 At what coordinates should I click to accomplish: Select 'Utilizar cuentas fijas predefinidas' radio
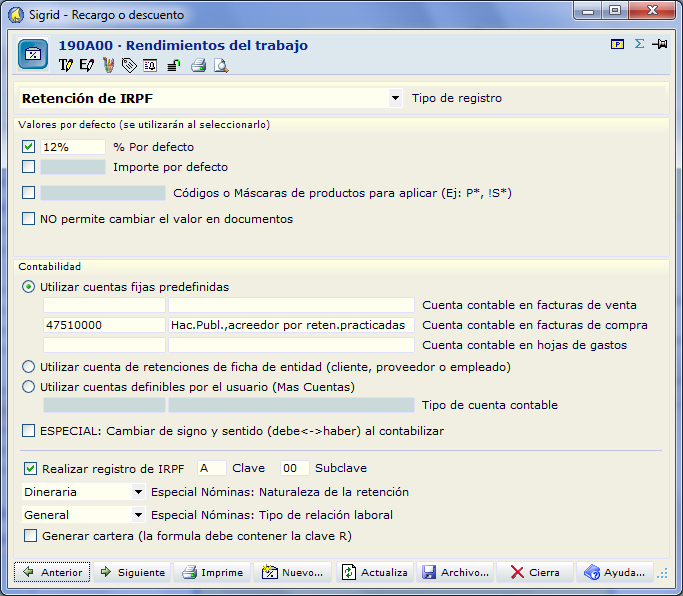point(28,287)
